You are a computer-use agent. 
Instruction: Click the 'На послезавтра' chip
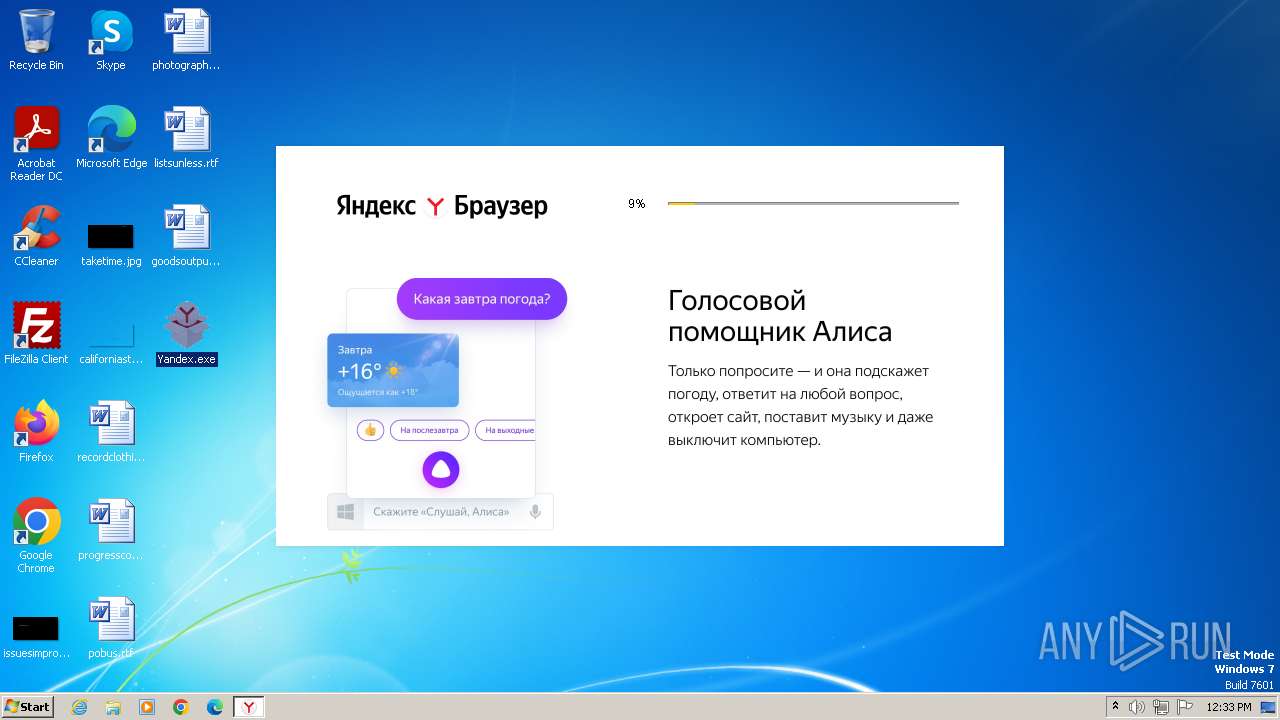pyautogui.click(x=429, y=430)
